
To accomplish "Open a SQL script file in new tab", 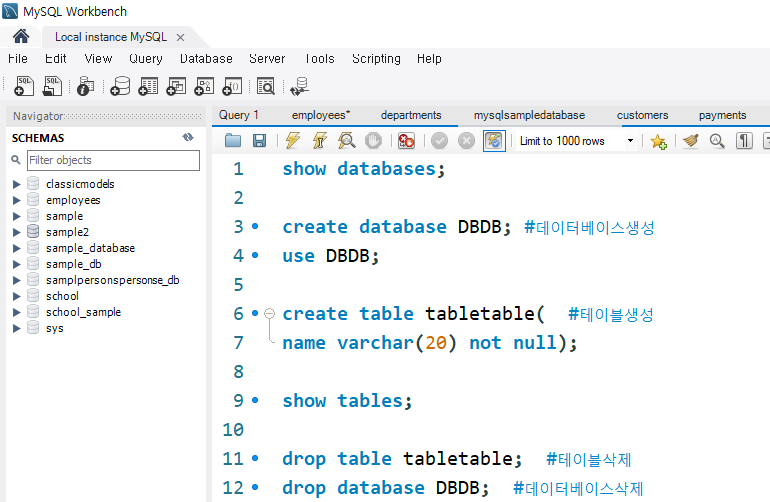I will [x=52, y=86].
